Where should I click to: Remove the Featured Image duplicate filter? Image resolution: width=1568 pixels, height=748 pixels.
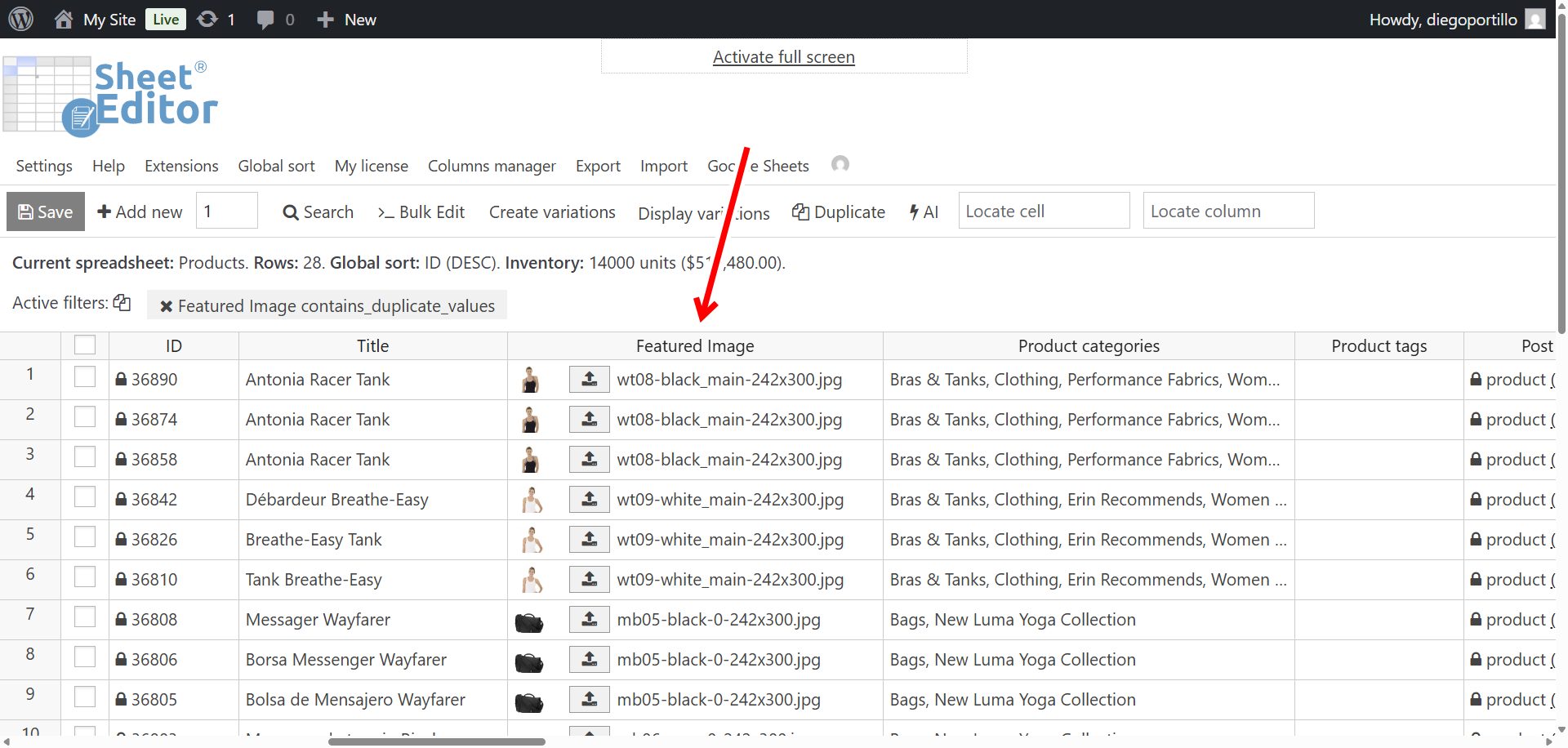pyautogui.click(x=166, y=306)
